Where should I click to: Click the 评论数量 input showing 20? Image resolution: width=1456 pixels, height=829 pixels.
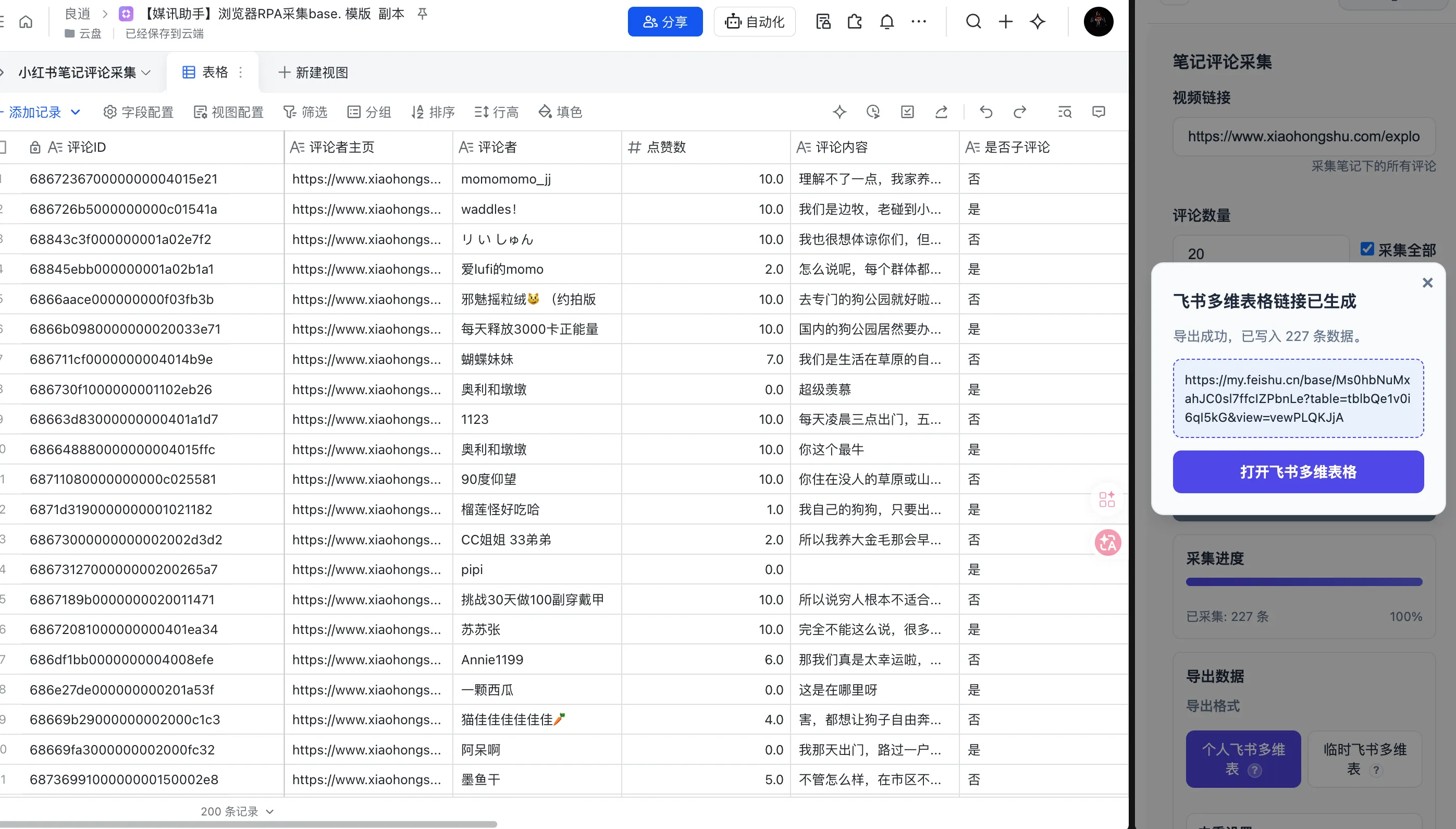(x=1261, y=250)
